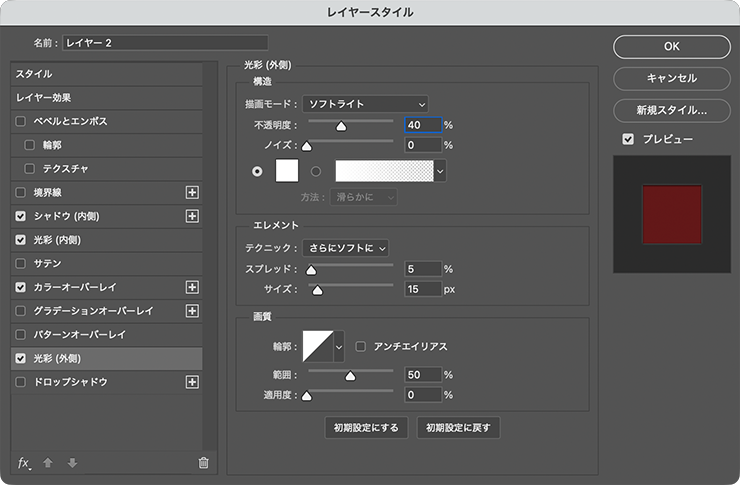Click the trash delete effect icon
The width and height of the screenshot is (740, 485).
click(x=203, y=462)
